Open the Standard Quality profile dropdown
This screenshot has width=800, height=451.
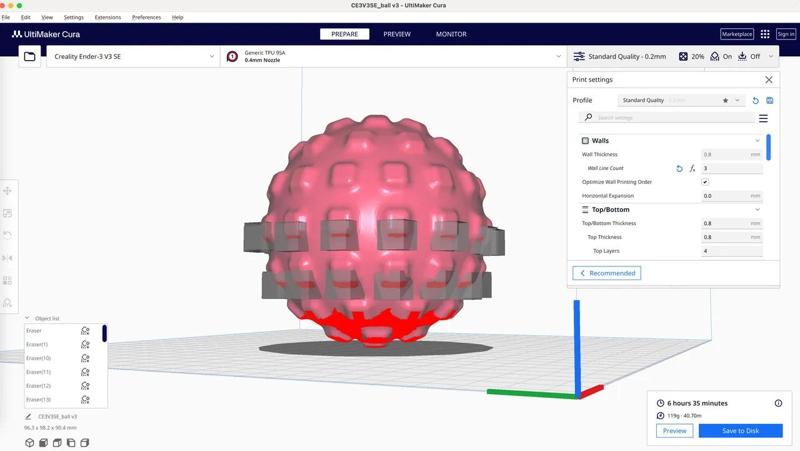point(681,101)
